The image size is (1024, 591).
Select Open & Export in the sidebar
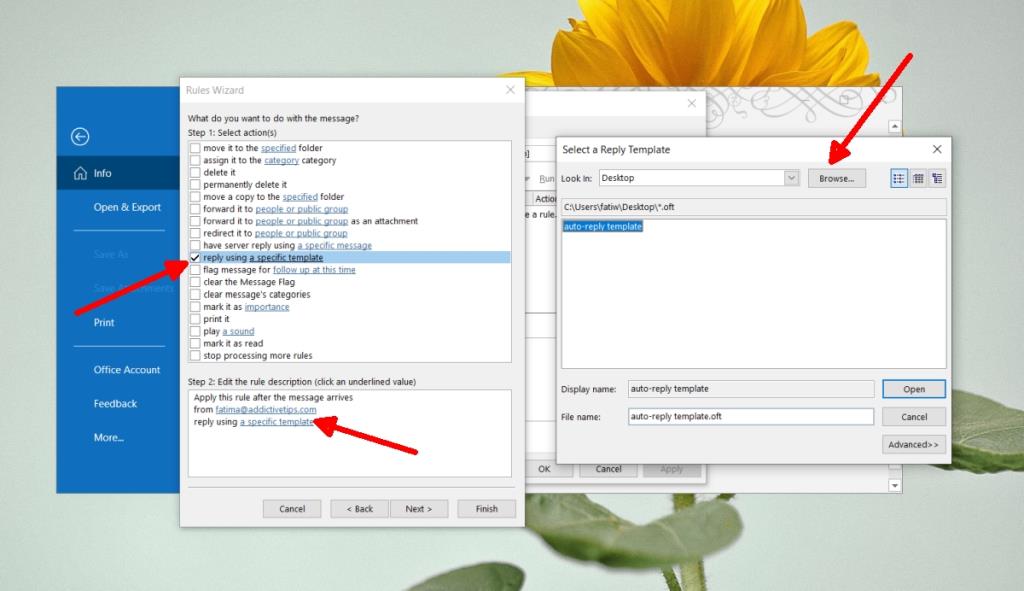[x=126, y=207]
